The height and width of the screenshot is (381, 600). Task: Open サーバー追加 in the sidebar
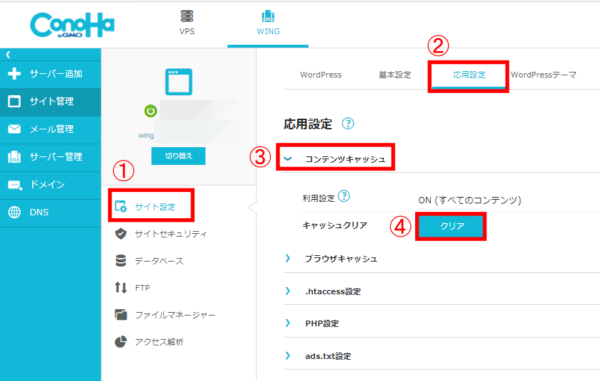click(x=51, y=73)
